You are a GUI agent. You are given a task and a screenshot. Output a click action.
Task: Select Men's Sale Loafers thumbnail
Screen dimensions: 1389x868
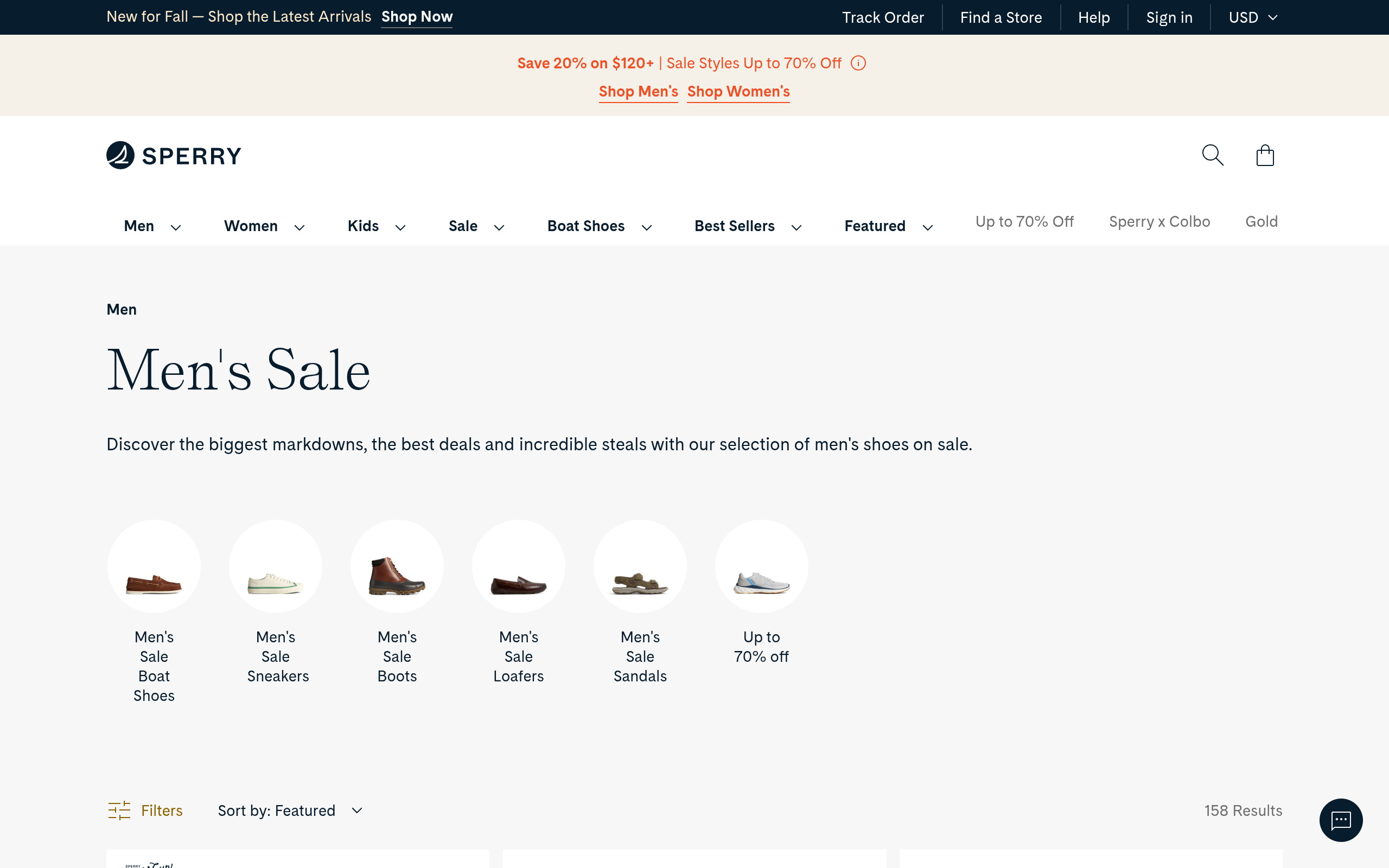pyautogui.click(x=518, y=566)
